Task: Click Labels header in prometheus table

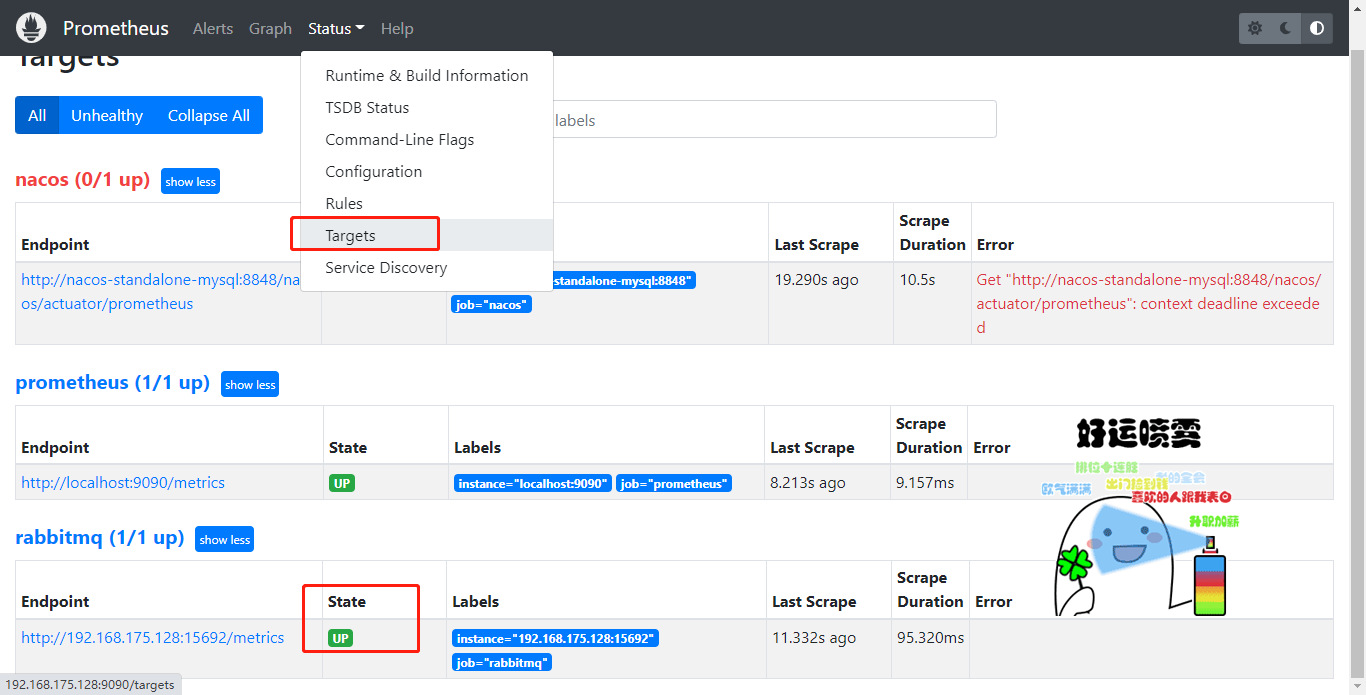Action: point(477,447)
